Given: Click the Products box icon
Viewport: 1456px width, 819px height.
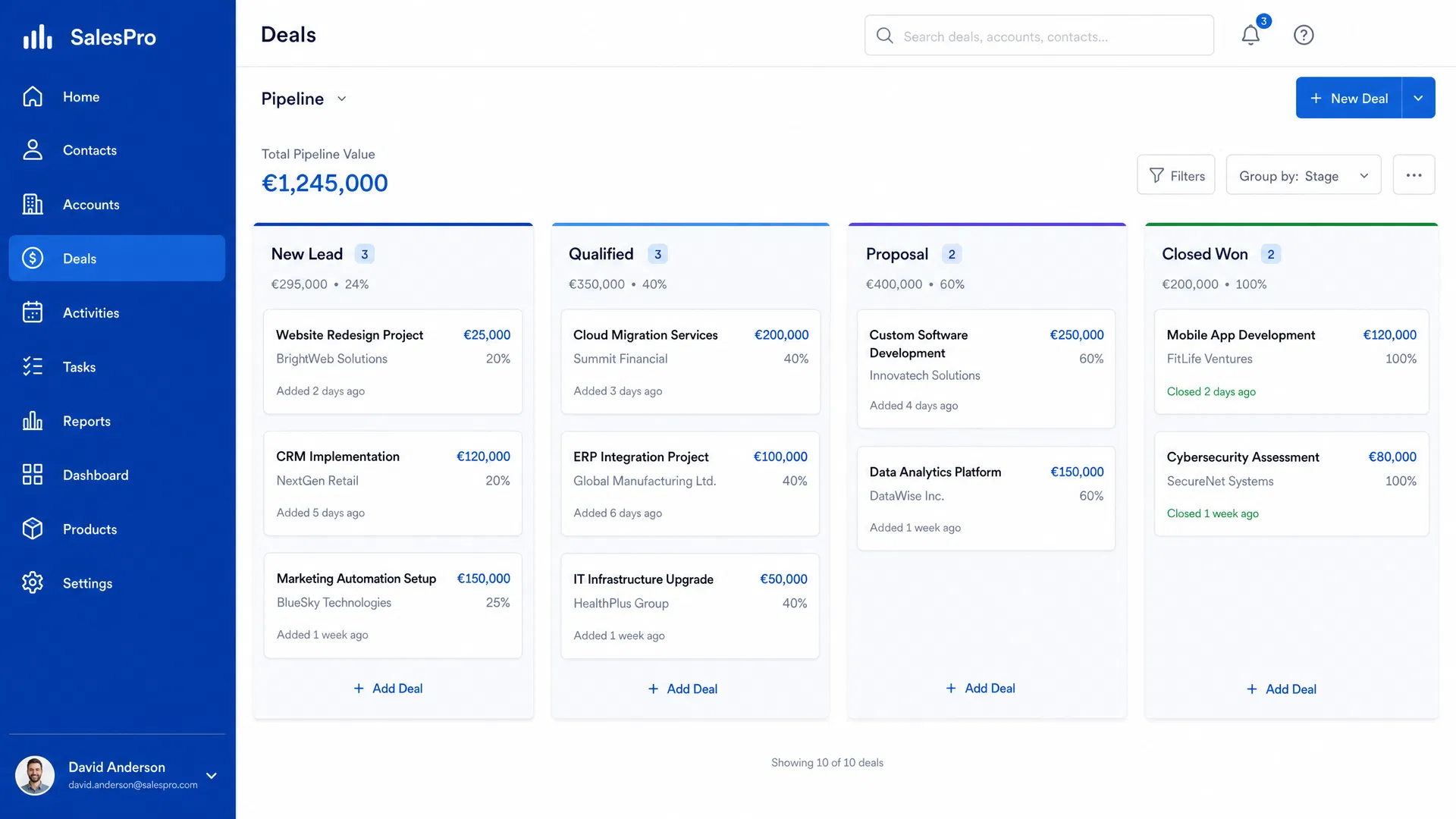Looking at the screenshot, I should coord(33,529).
